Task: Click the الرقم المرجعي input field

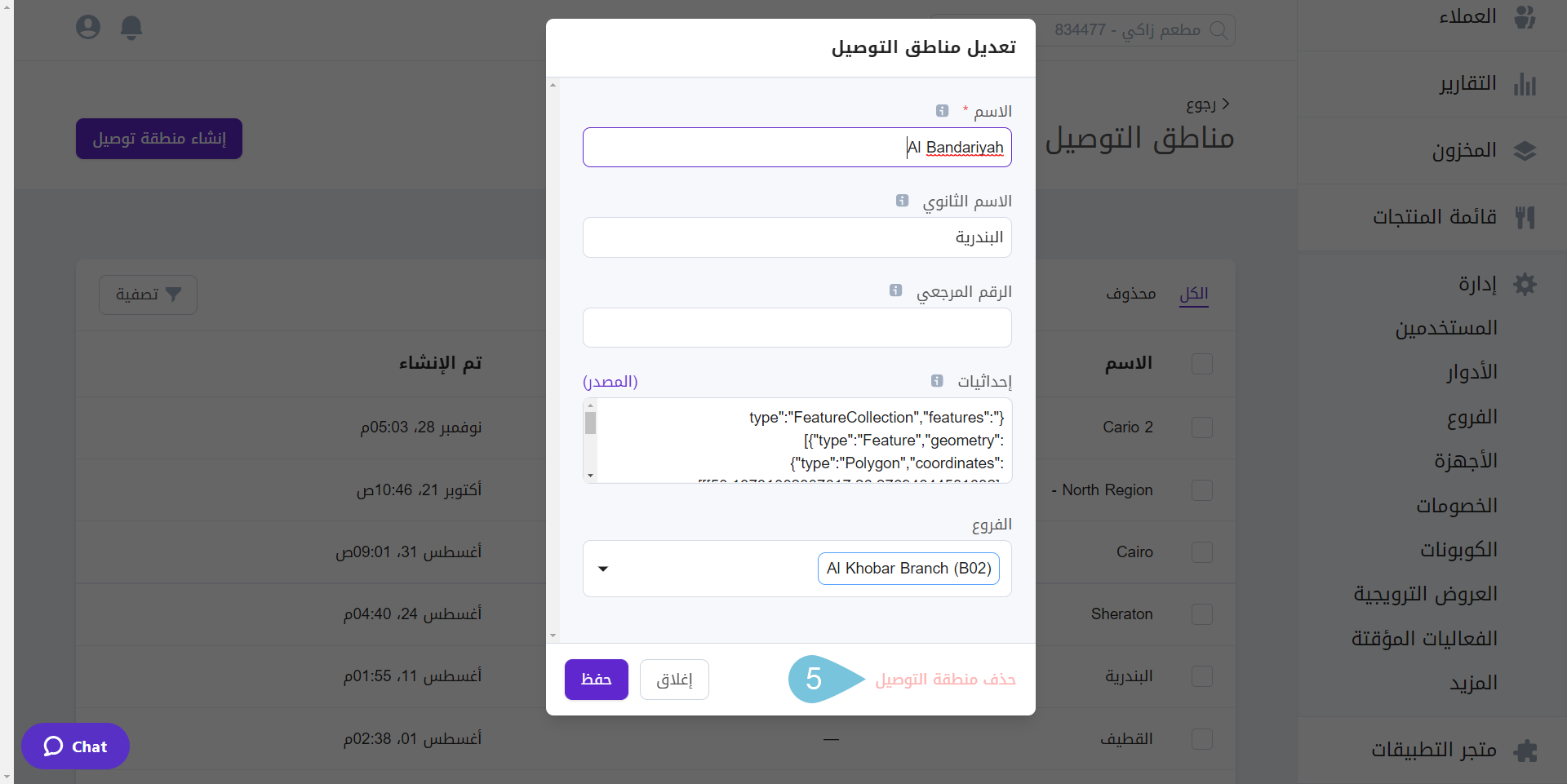Action: click(x=797, y=327)
